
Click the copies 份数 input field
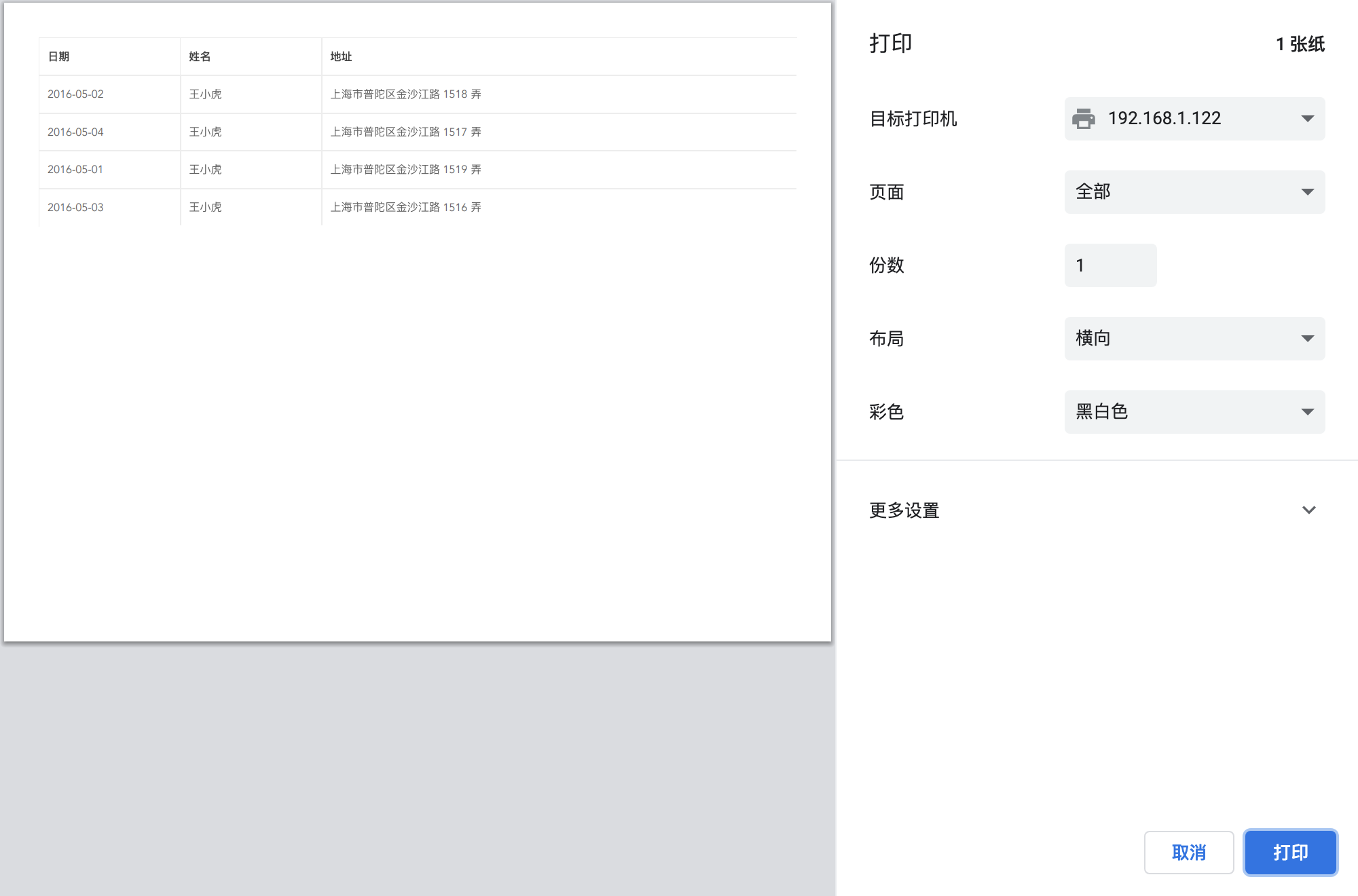tap(1110, 265)
